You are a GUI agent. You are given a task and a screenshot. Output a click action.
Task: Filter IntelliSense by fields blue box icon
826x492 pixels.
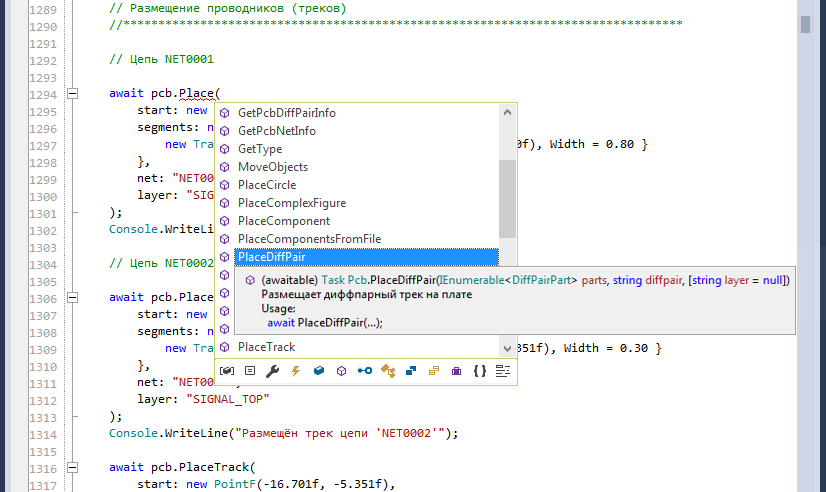(319, 371)
